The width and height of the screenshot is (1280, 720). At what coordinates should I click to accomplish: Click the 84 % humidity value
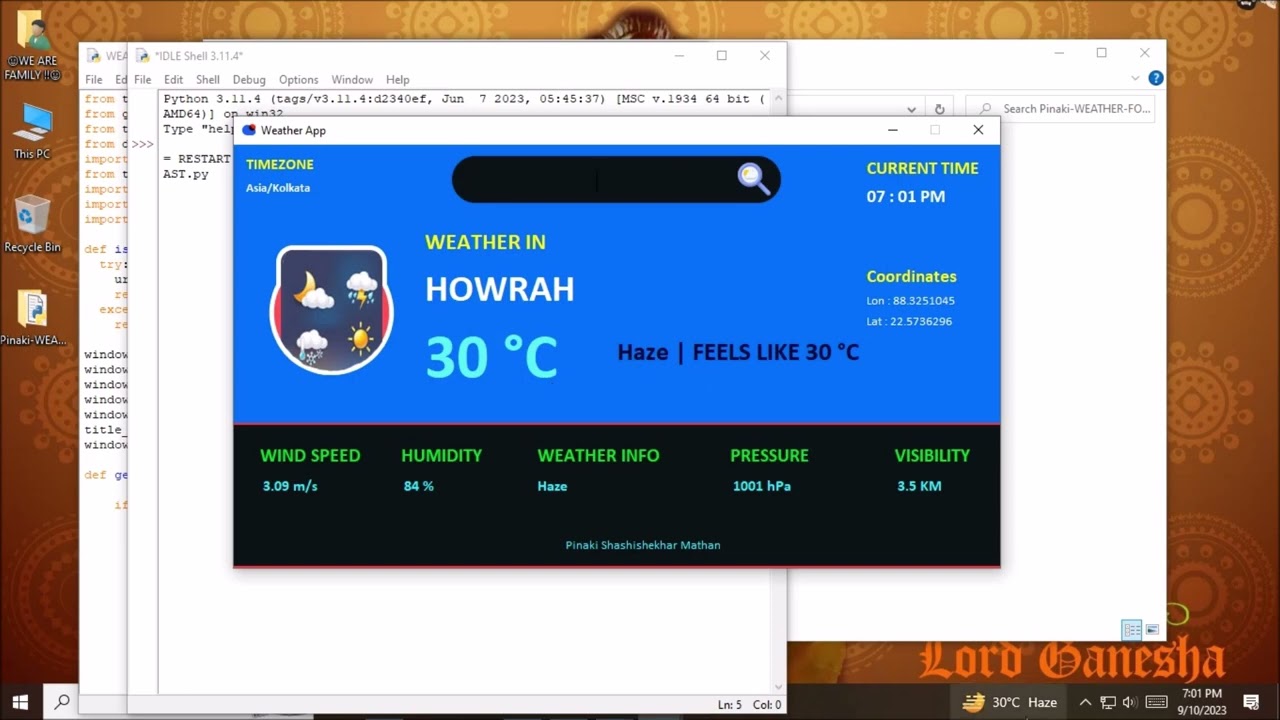click(419, 486)
